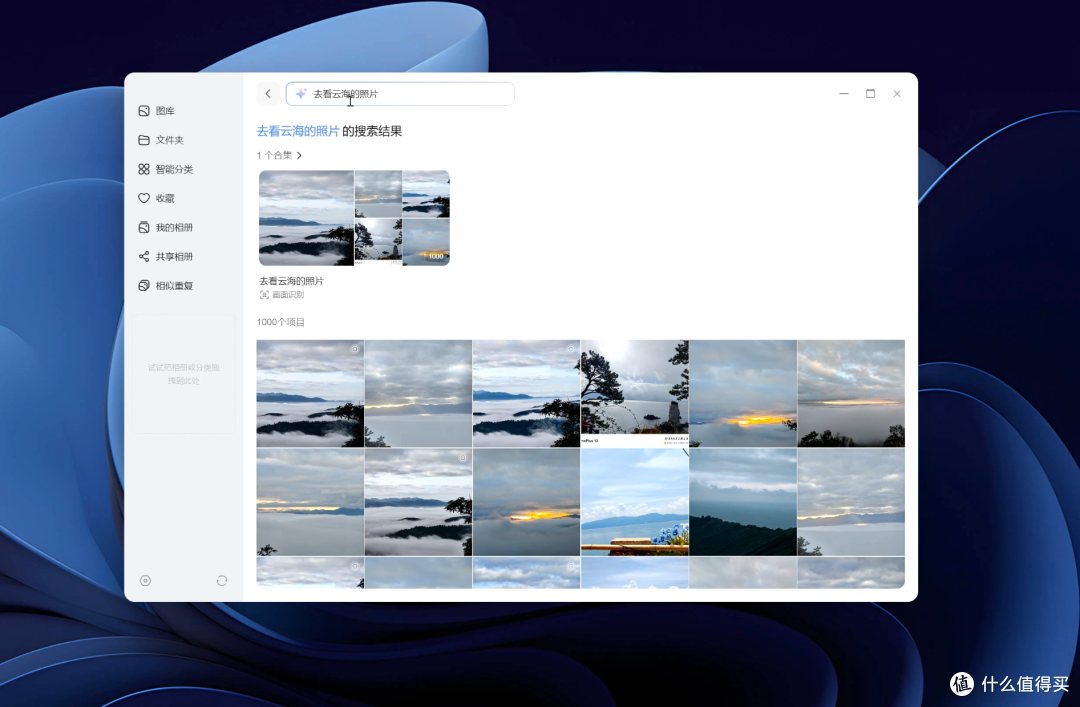Click the 1000个项目 count text

[x=281, y=322]
